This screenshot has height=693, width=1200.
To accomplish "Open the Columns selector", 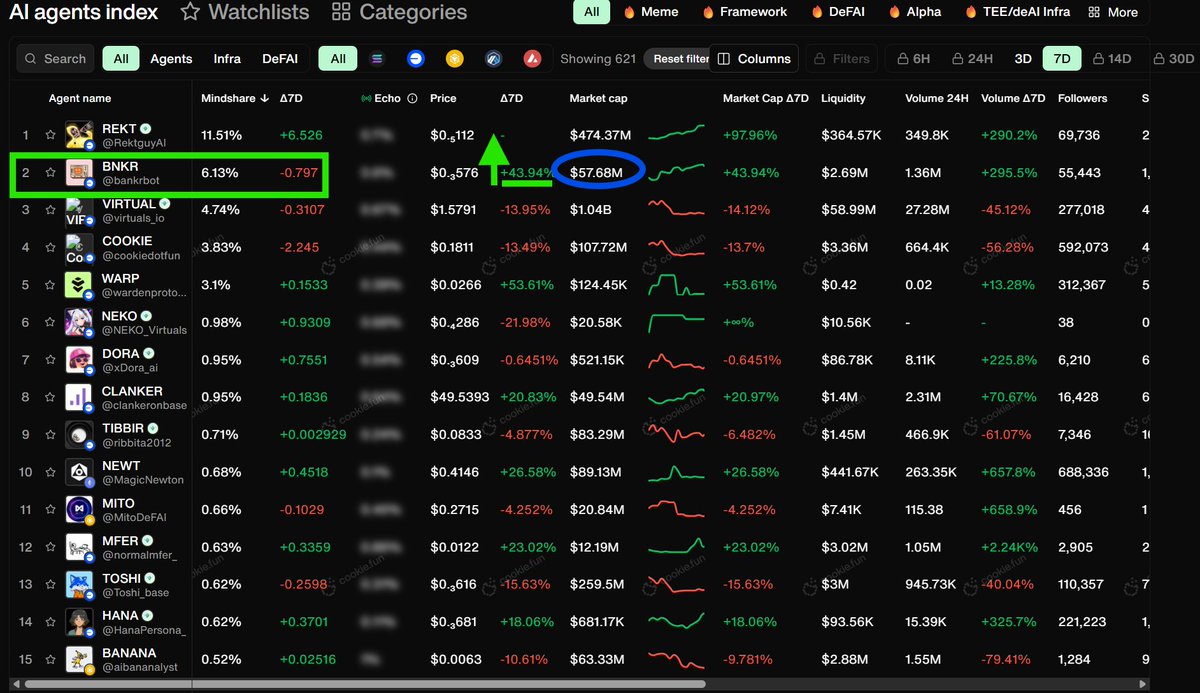I will 754,58.
